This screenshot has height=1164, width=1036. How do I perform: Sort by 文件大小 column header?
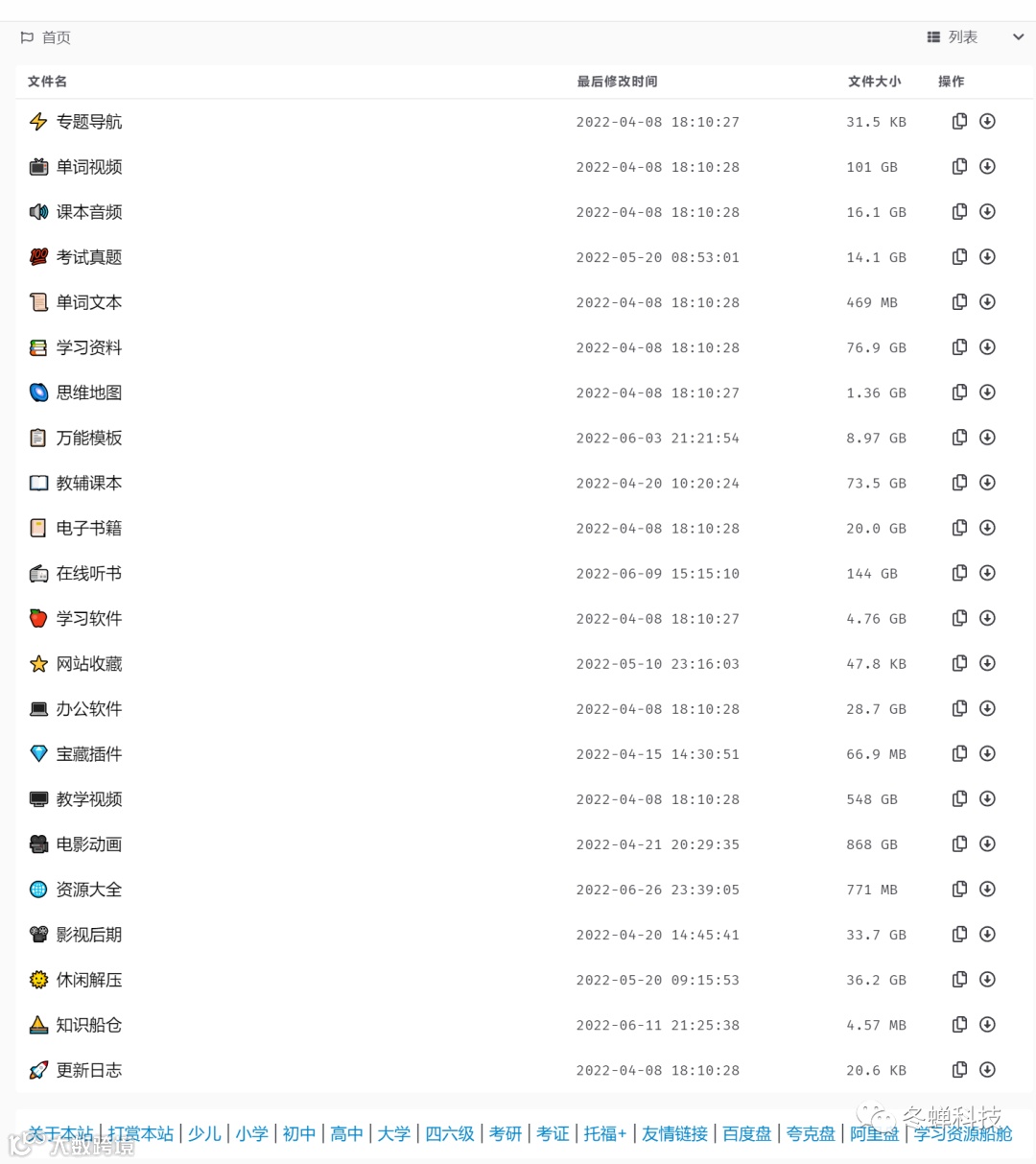click(874, 82)
